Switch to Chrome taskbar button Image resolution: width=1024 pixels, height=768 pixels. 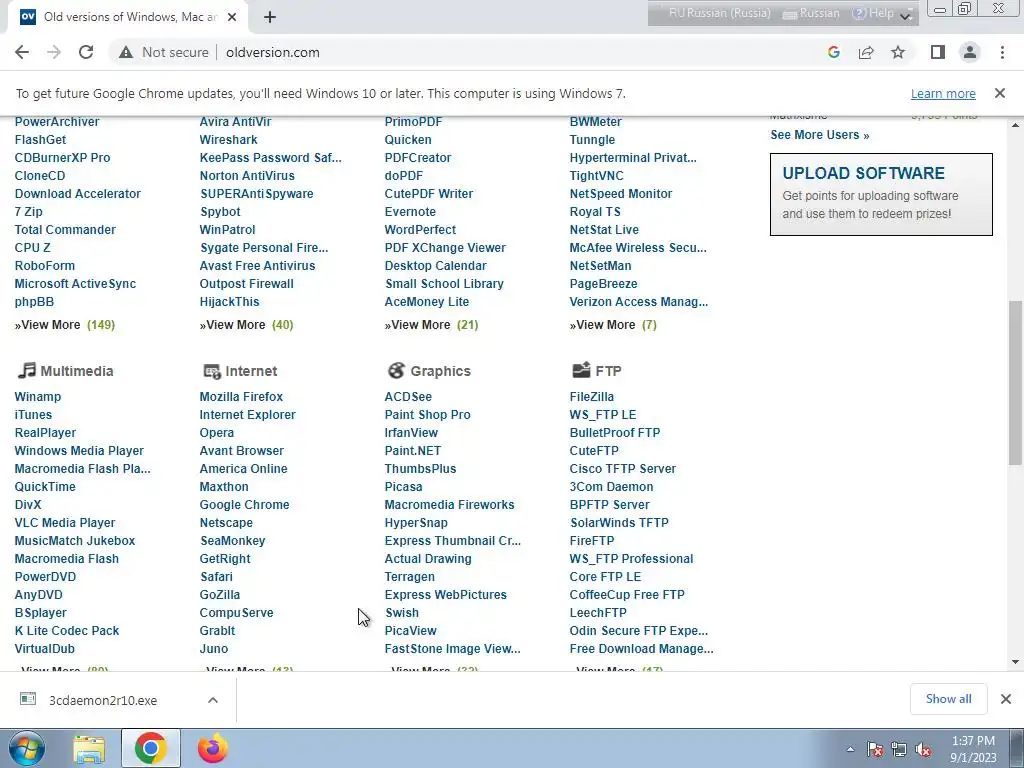tap(151, 748)
